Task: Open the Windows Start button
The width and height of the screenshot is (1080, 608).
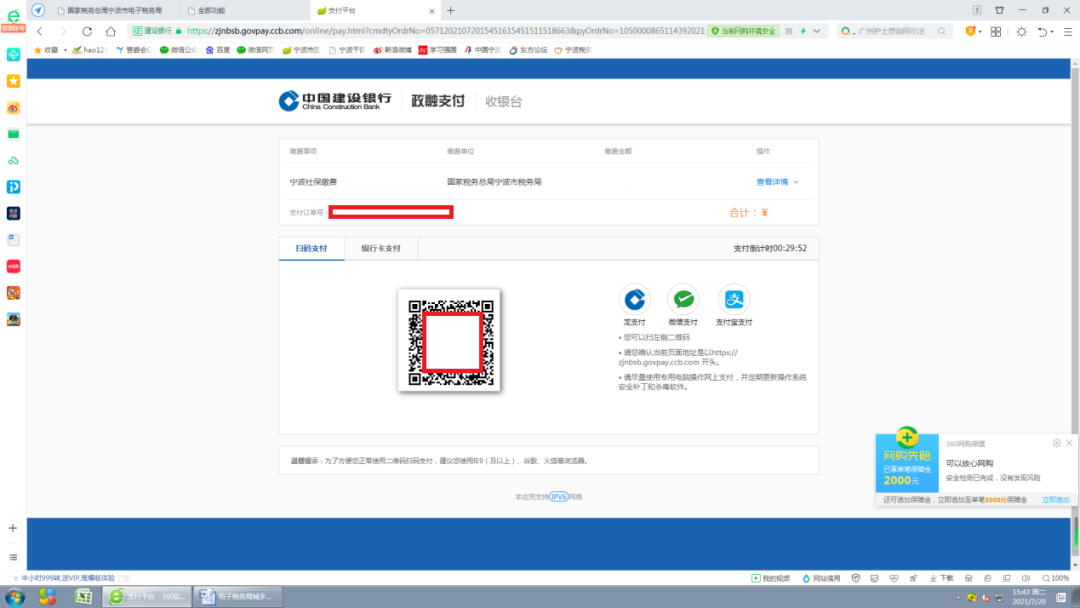Action: coord(15,597)
